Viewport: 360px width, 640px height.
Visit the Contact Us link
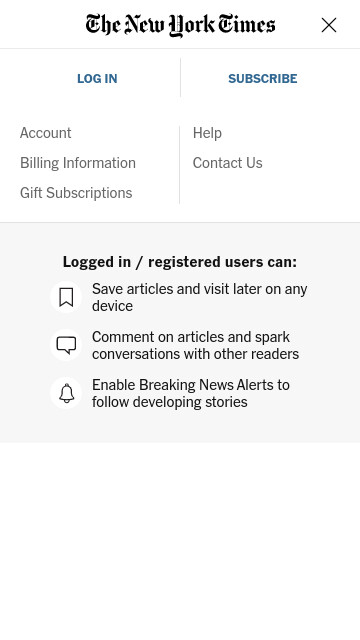point(227,163)
